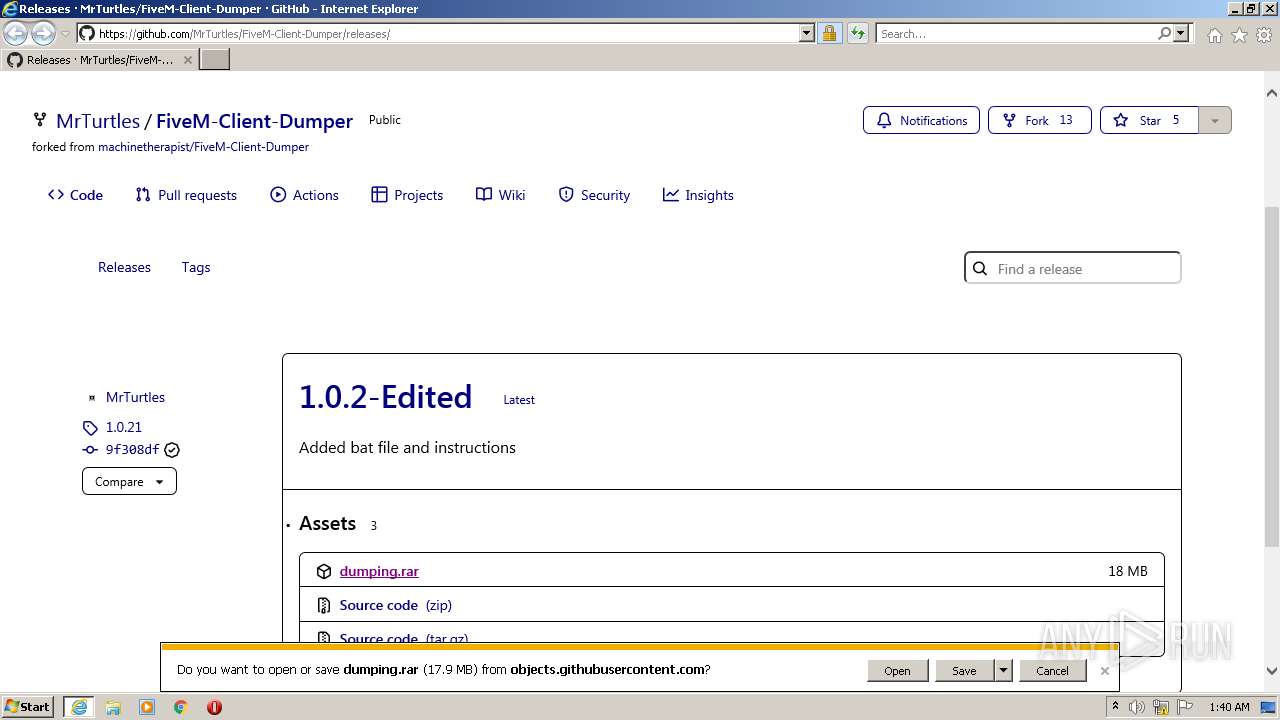
Task: Fork the repository with Fork button
Action: pyautogui.click(x=1039, y=120)
